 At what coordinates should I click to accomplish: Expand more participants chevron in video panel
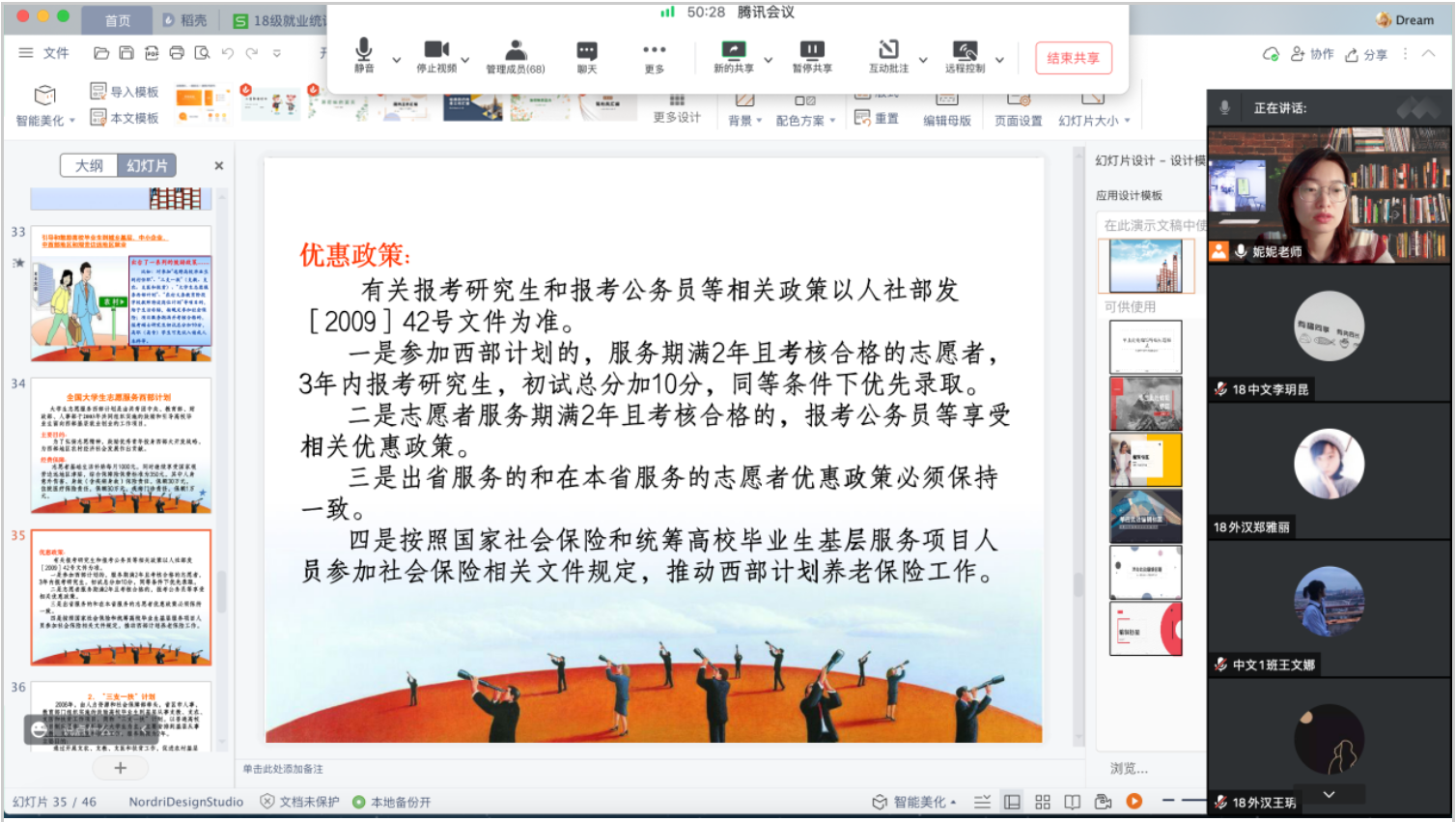click(x=1329, y=794)
